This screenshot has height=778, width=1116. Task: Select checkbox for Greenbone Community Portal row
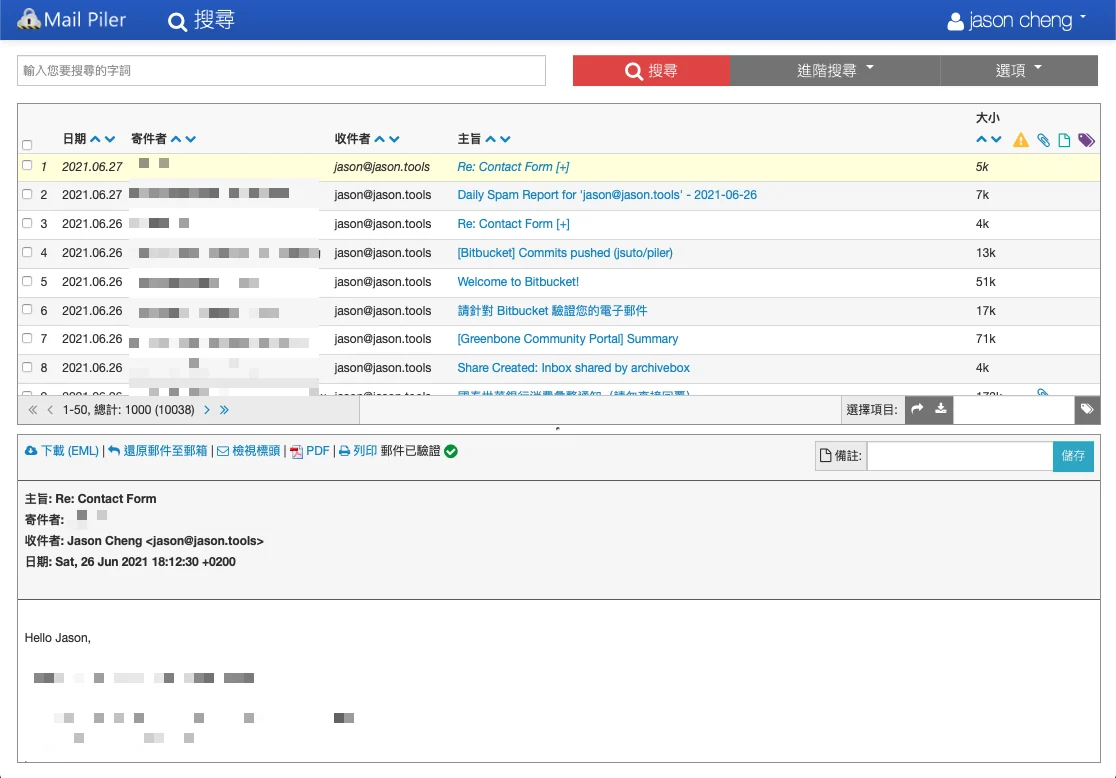tap(27, 338)
